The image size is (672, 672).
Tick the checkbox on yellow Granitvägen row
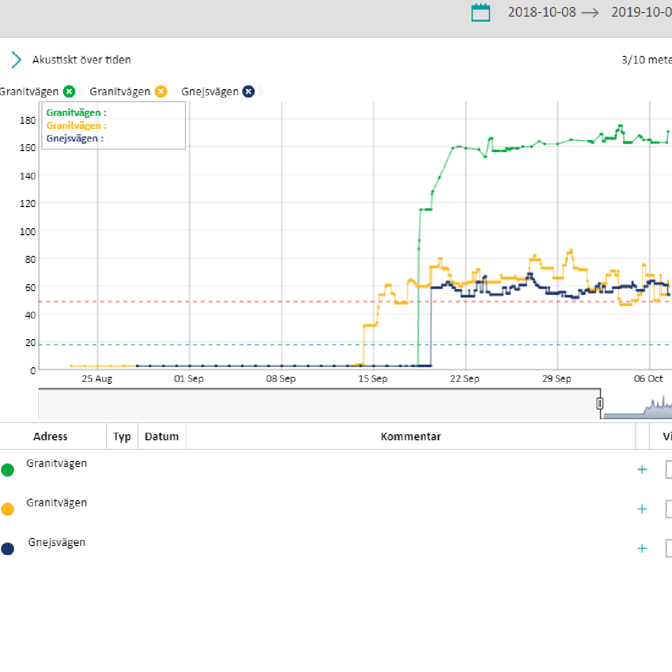pyautogui.click(x=668, y=509)
